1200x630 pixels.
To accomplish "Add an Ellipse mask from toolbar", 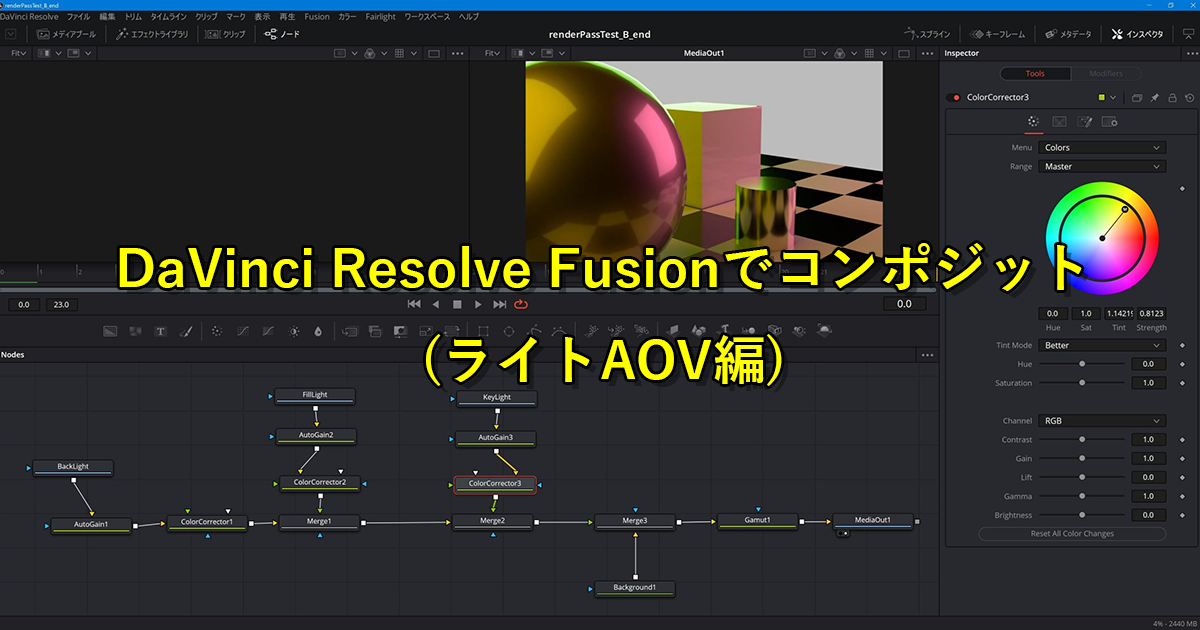I will 508,330.
